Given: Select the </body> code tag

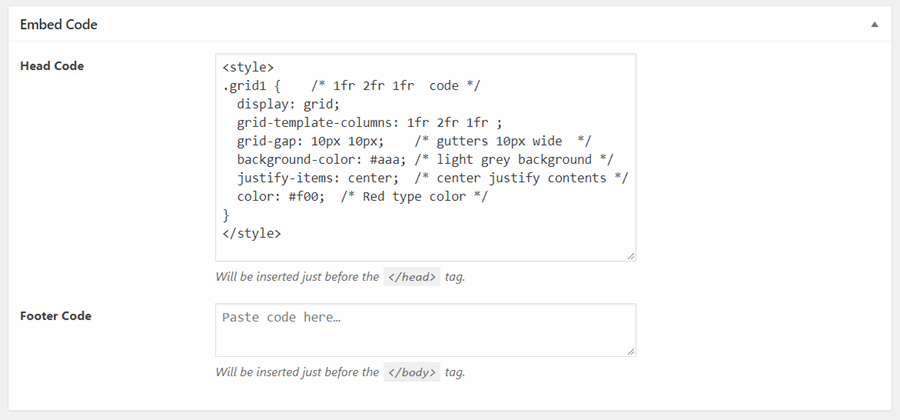Looking at the screenshot, I should pos(412,372).
